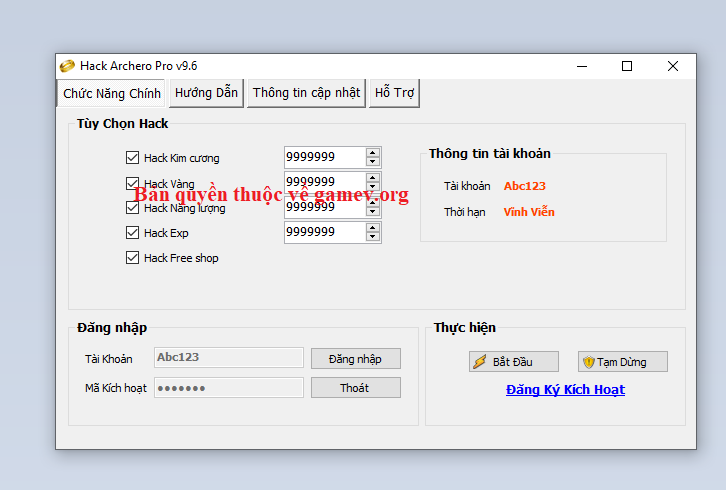
Task: Click the Thoát button
Action: click(356, 388)
